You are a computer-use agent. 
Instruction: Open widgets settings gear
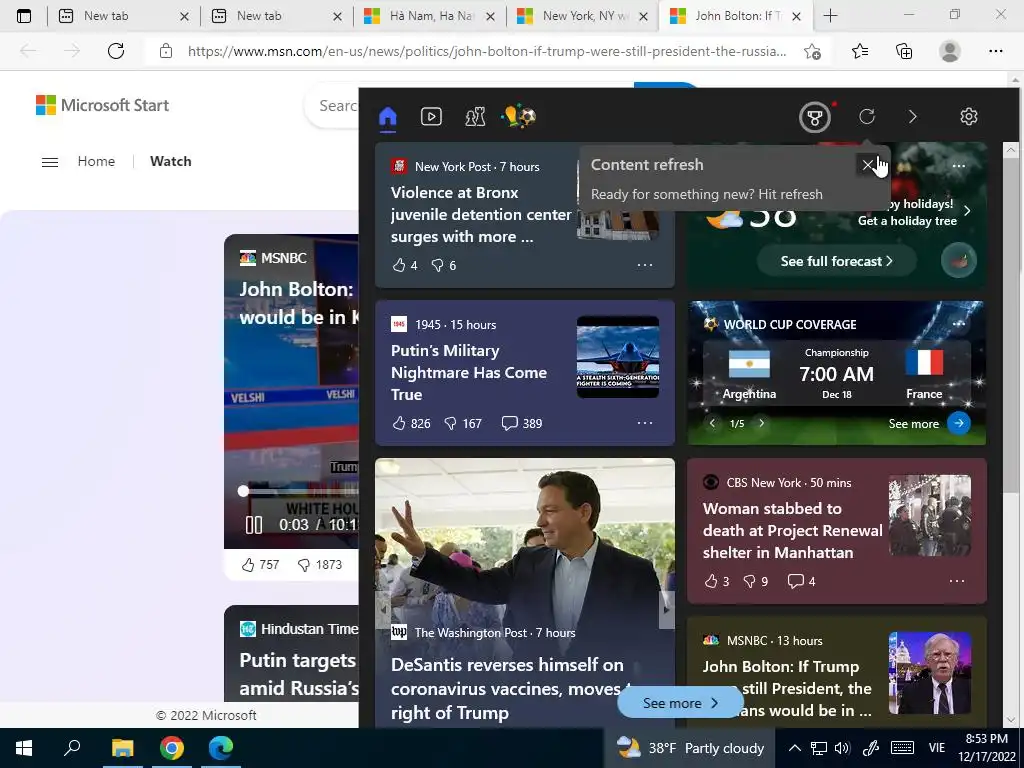tap(968, 117)
